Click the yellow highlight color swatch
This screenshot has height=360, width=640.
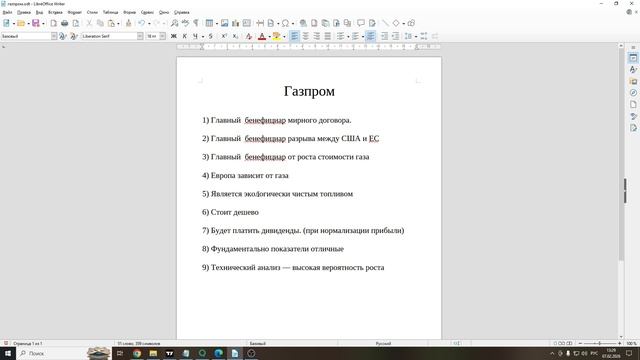pos(277,36)
